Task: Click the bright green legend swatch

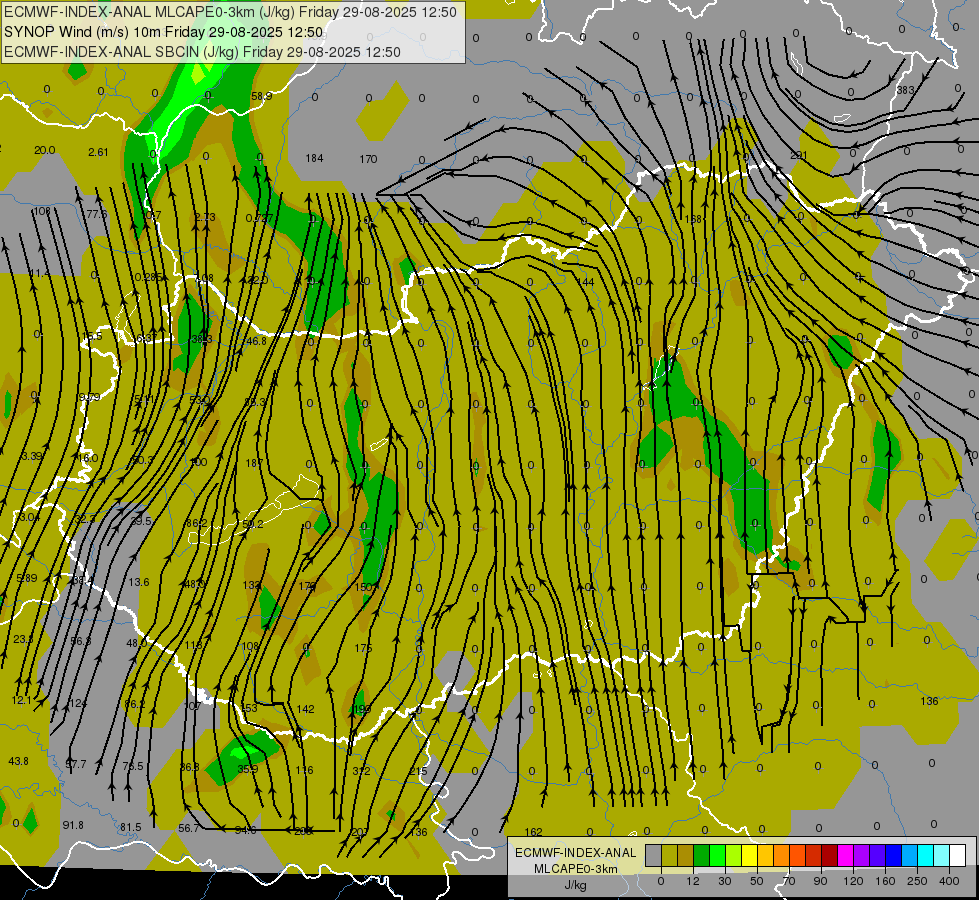Action: (718, 855)
